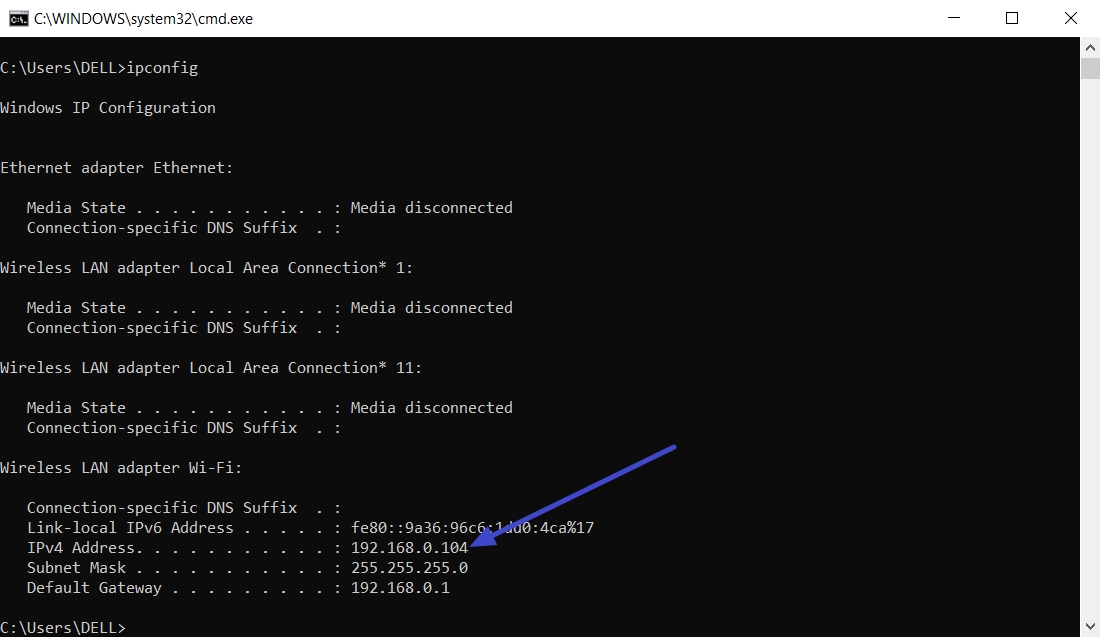Click 'Wireless LAN adapter Wi-Fi:' line
This screenshot has width=1100, height=637.
click(x=121, y=468)
